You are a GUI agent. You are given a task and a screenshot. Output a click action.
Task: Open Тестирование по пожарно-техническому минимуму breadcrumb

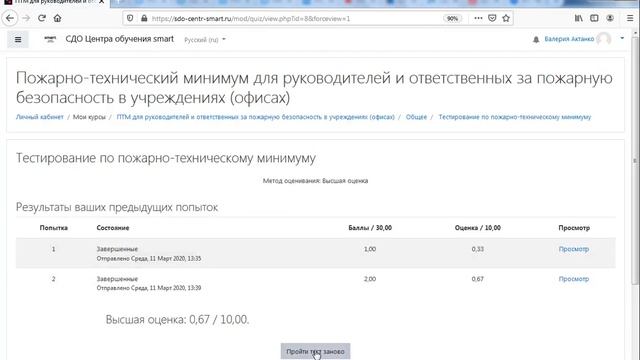(x=515, y=117)
